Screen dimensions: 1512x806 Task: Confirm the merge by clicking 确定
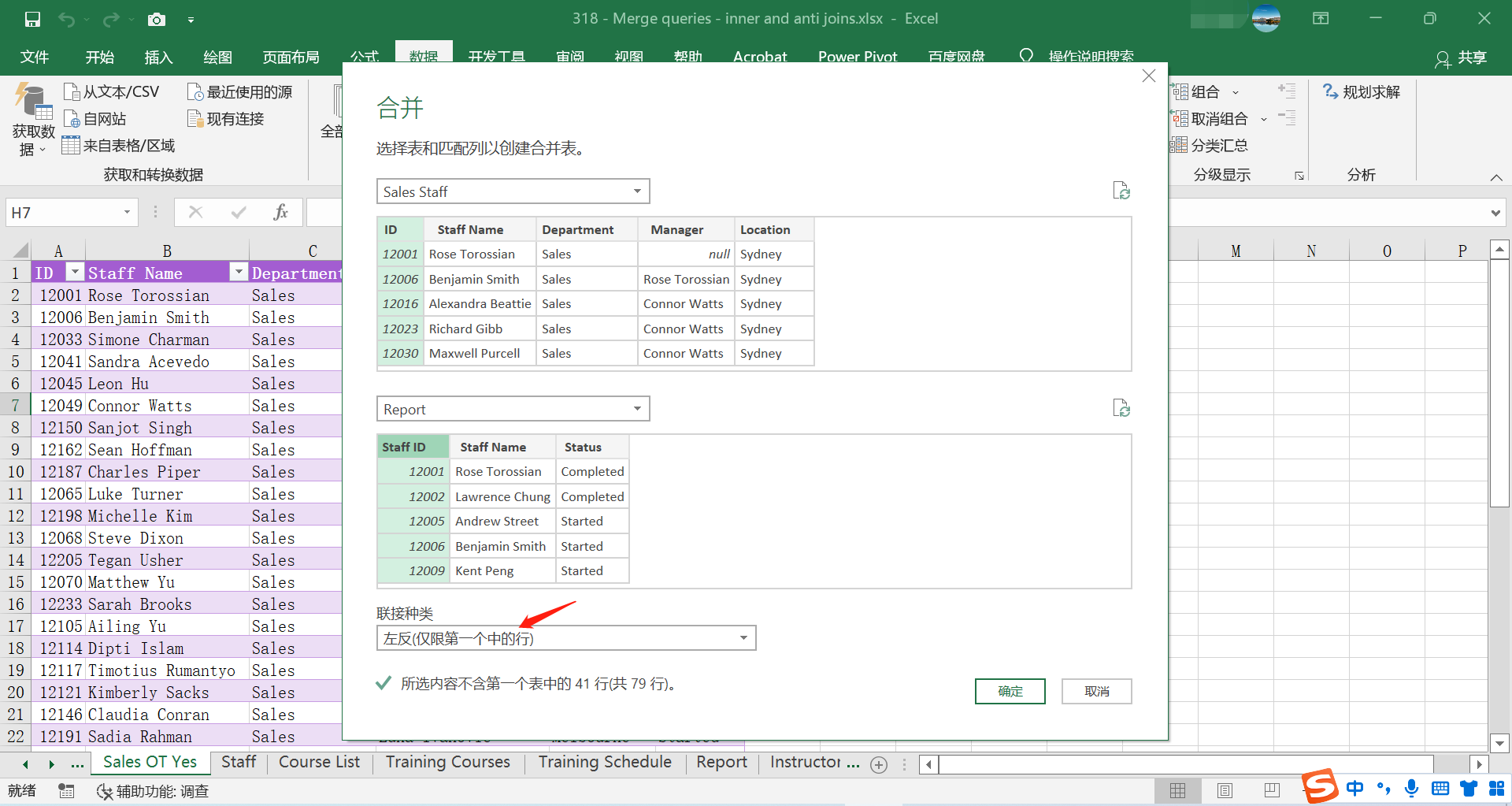(1010, 691)
